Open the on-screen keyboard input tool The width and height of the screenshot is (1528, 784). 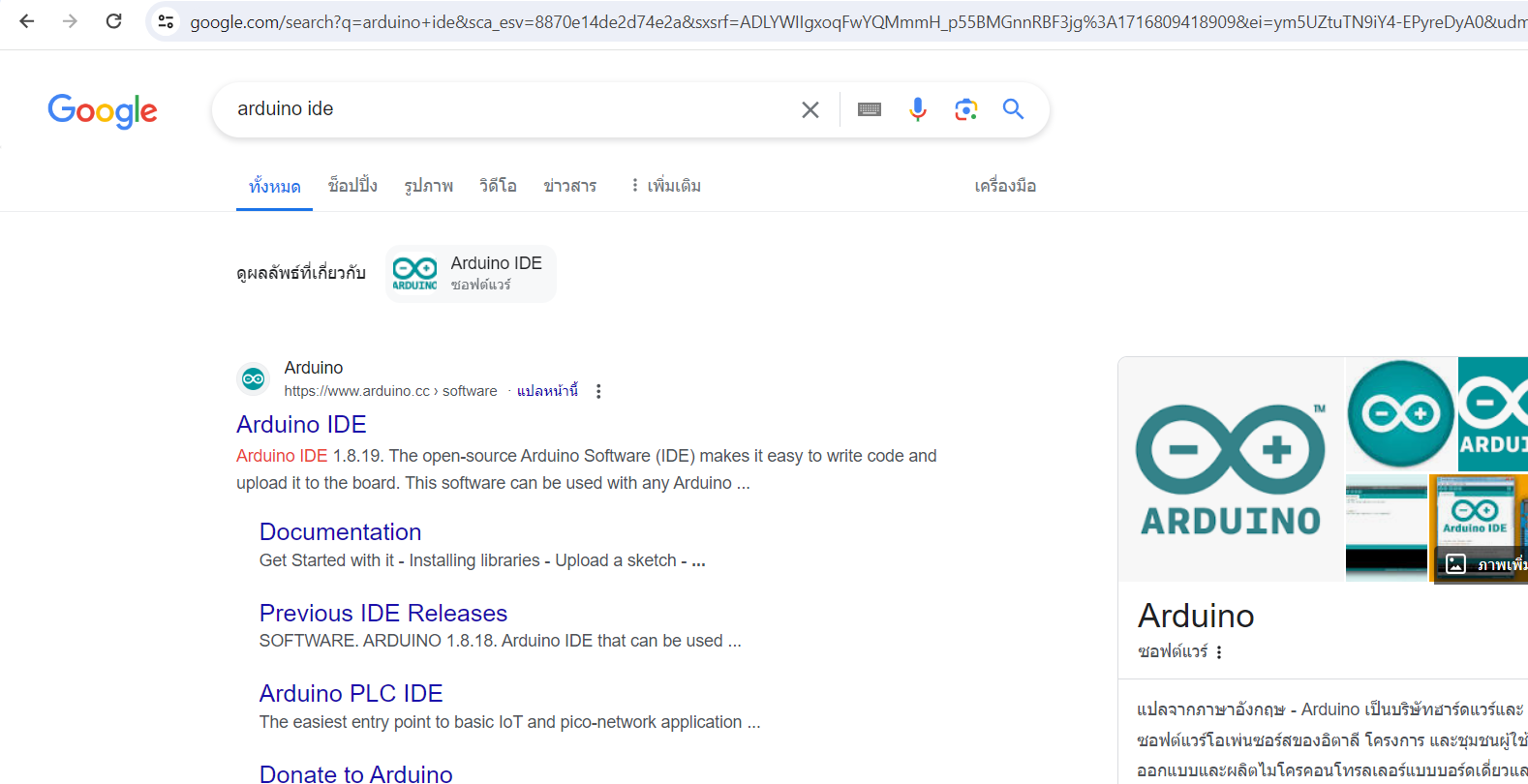(870, 109)
